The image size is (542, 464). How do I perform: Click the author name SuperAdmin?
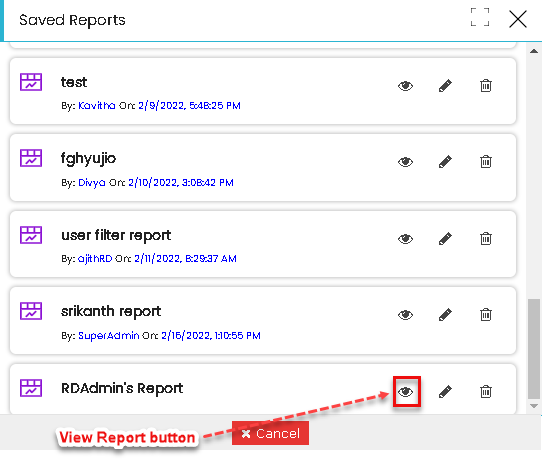tap(109, 335)
